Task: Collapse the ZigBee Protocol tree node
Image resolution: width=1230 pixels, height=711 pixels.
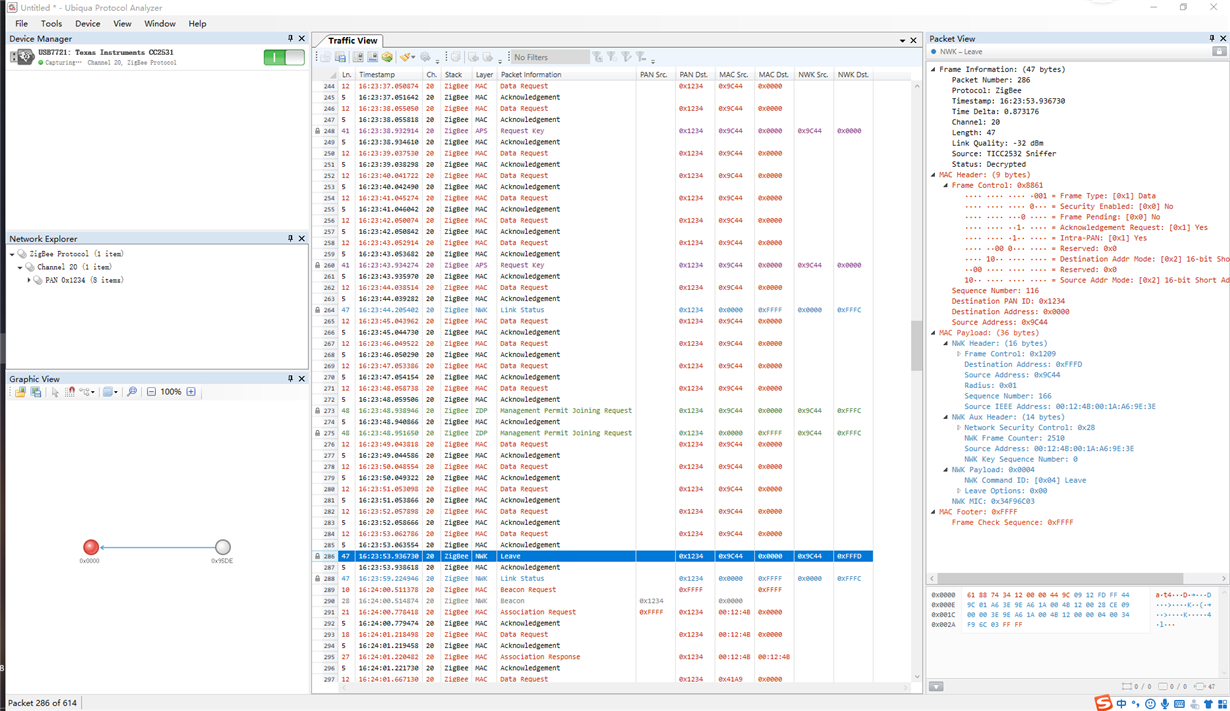Action: (x=13, y=255)
